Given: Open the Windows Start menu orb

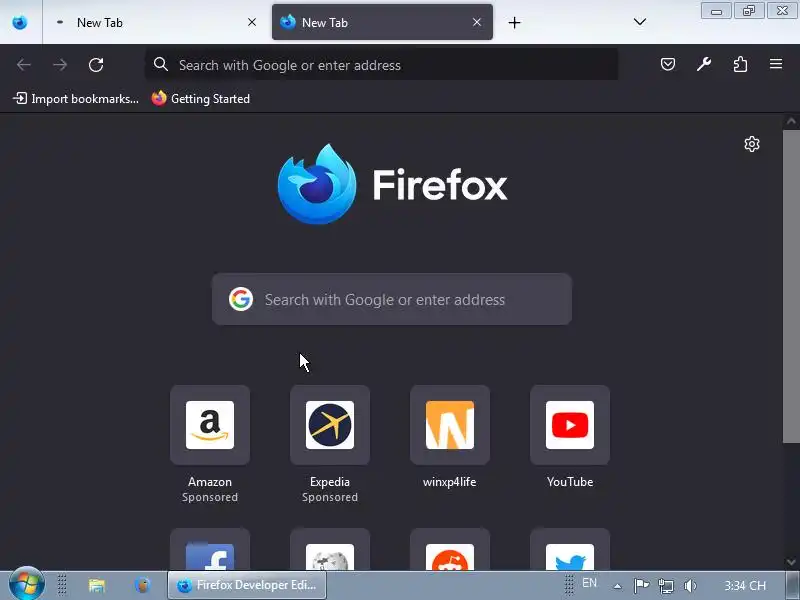Looking at the screenshot, I should coord(27,584).
